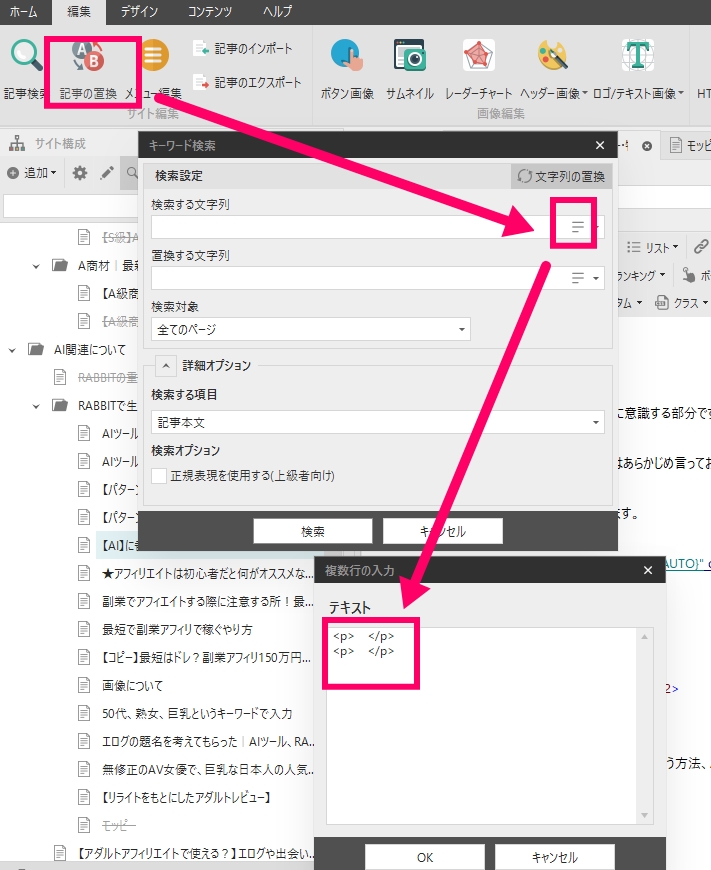Click the 記事の置換 replace icon
The height and width of the screenshot is (870, 711).
(88, 61)
